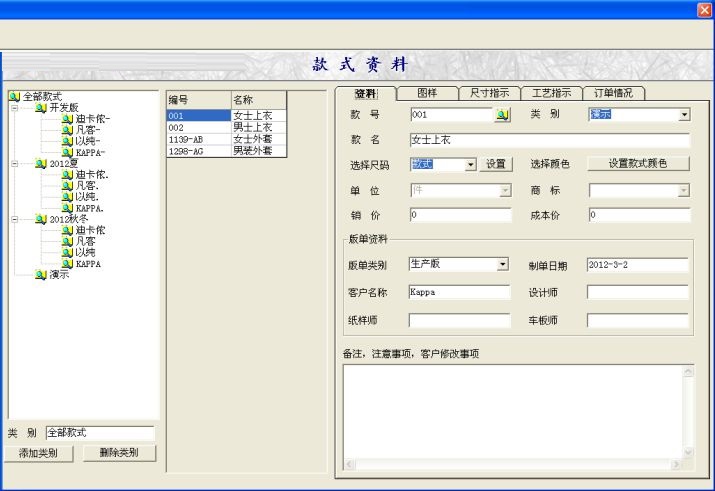Switch to the 资料 tab
Viewport: 715px width, 491px height.
click(366, 93)
